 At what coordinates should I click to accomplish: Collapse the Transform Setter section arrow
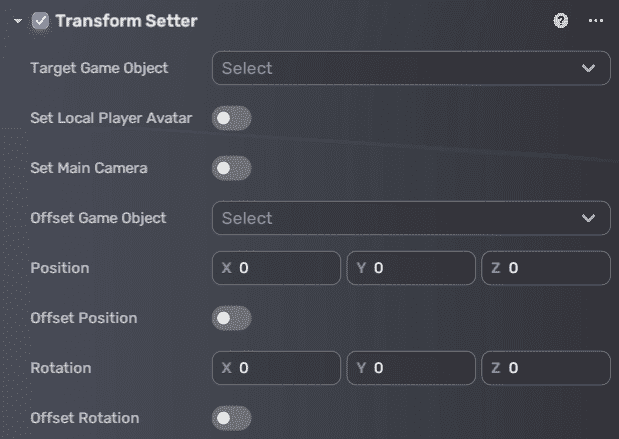(x=18, y=21)
